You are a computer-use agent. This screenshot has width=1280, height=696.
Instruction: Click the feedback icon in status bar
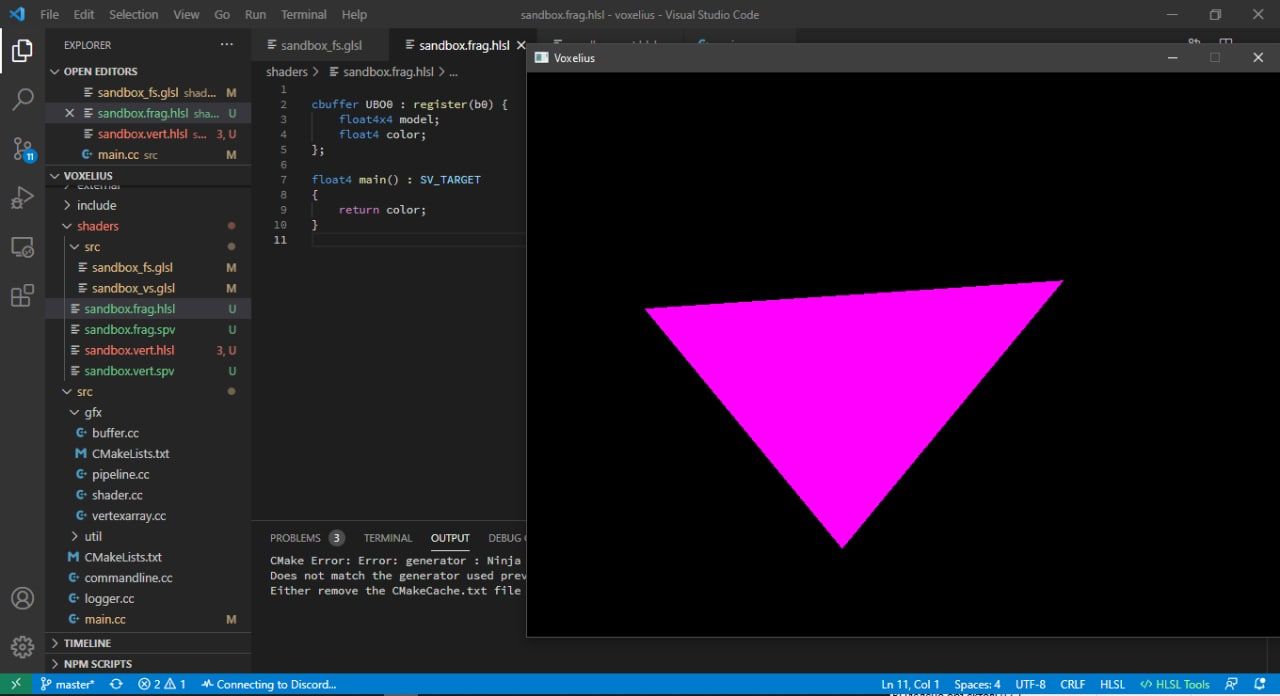pos(1232,684)
